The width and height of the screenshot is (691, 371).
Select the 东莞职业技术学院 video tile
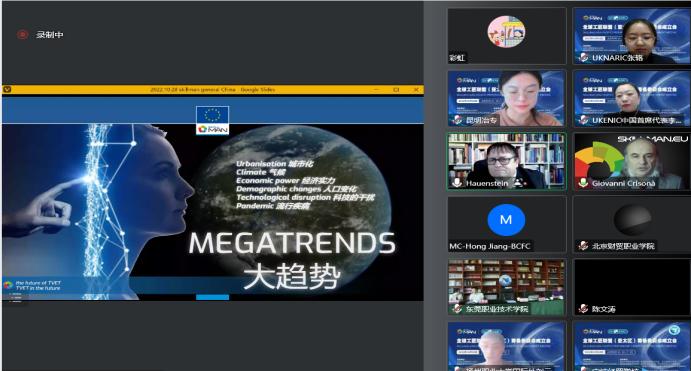tap(507, 287)
